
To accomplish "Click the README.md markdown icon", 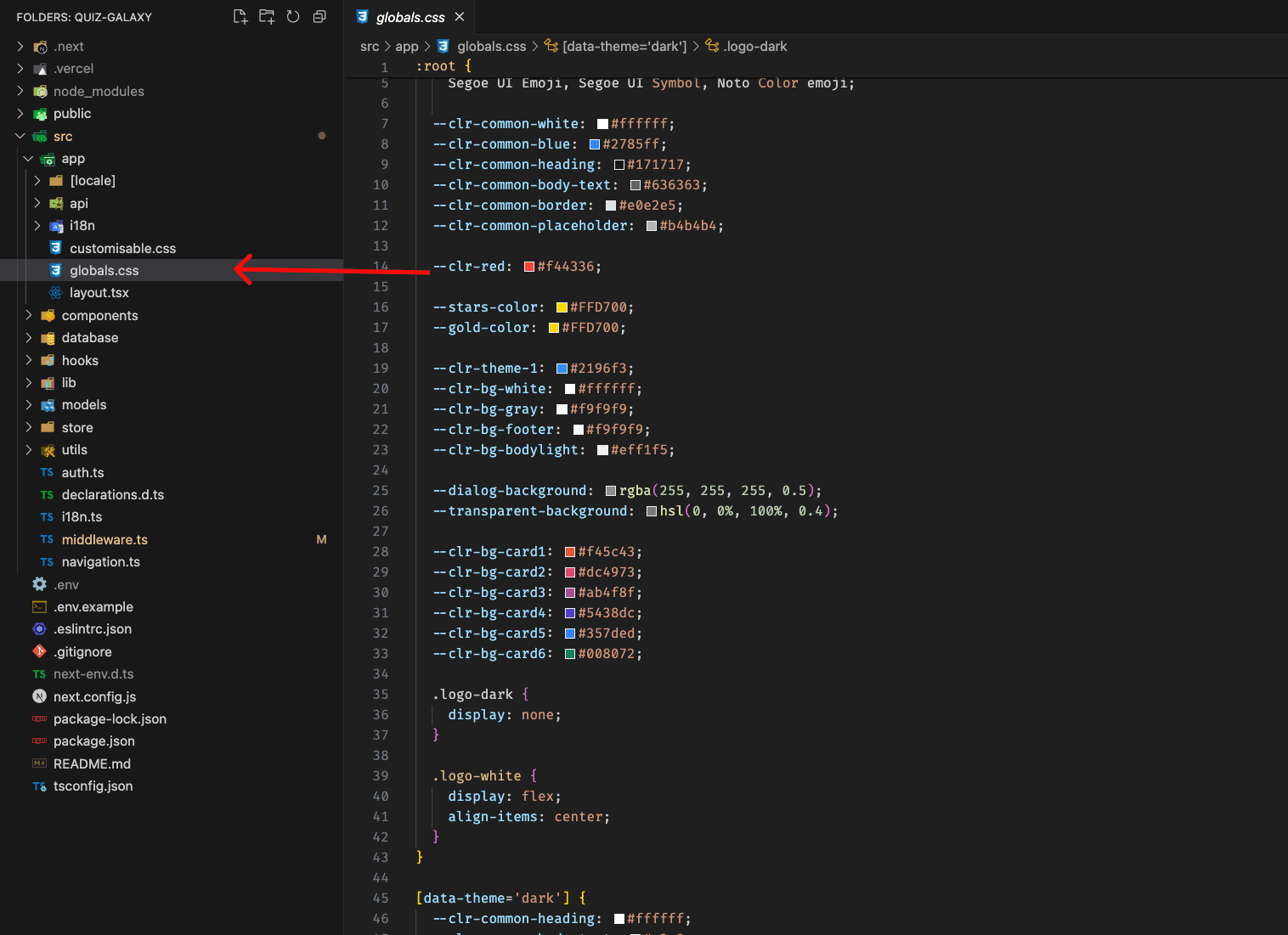I will coord(39,763).
